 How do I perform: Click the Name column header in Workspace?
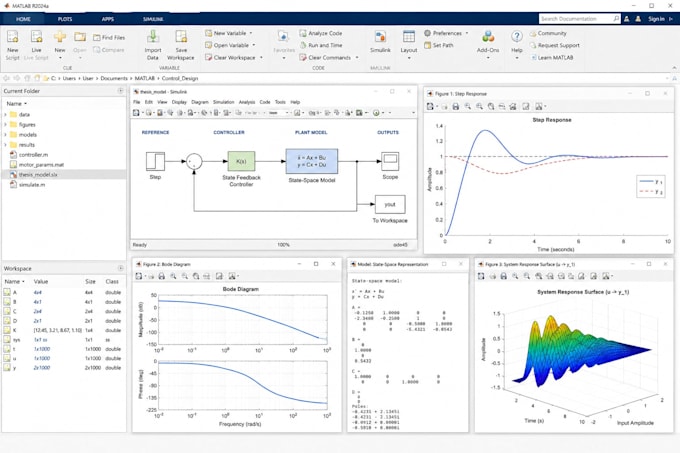tap(12, 282)
